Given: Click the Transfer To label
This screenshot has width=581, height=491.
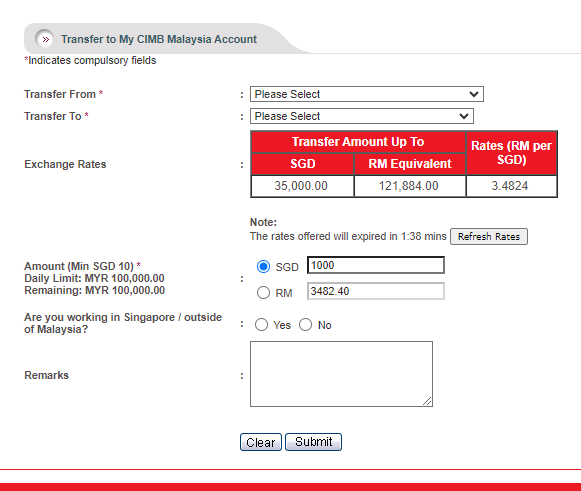Looking at the screenshot, I should pyautogui.click(x=56, y=116).
